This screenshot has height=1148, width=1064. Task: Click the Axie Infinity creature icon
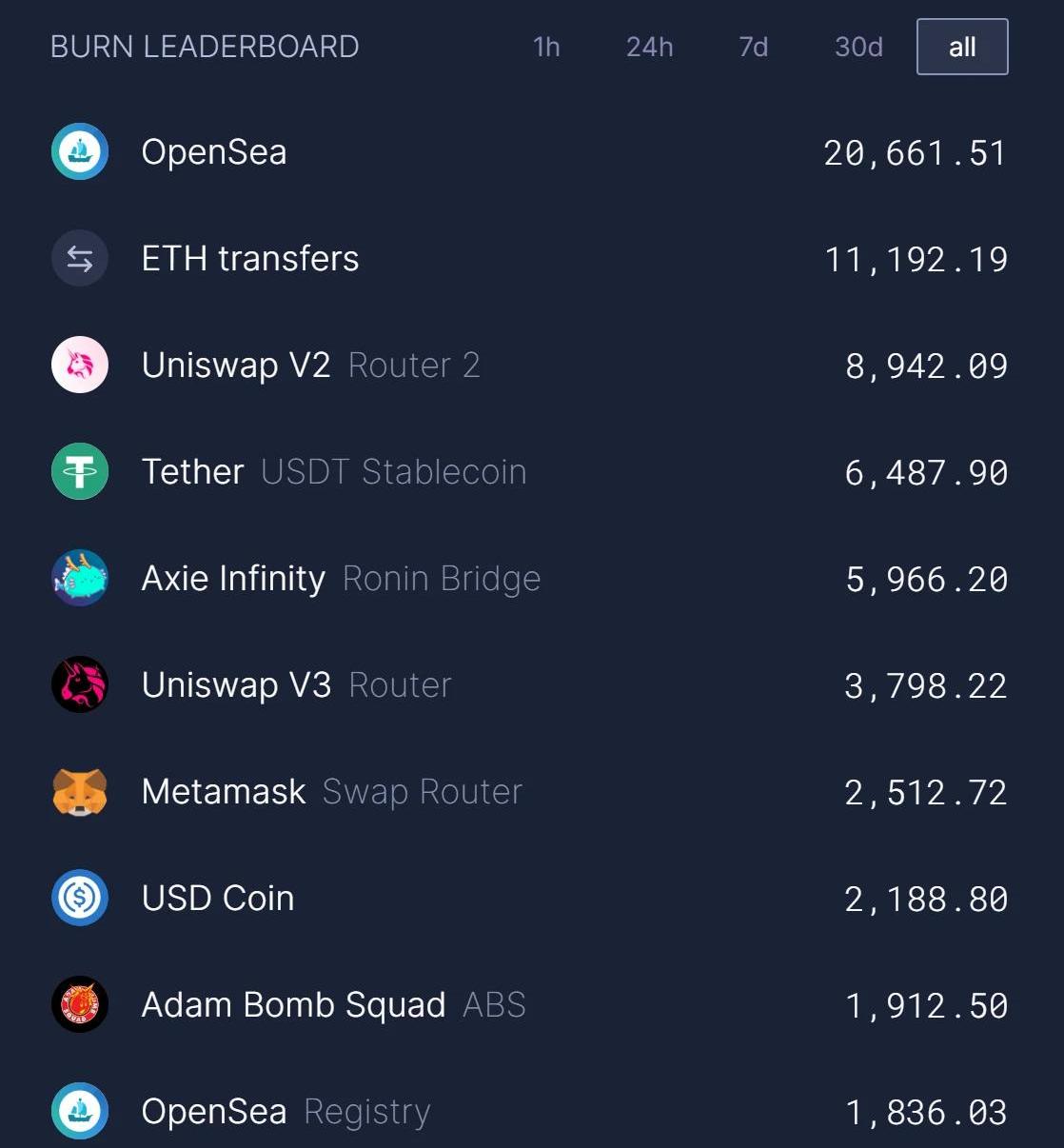[x=80, y=579]
